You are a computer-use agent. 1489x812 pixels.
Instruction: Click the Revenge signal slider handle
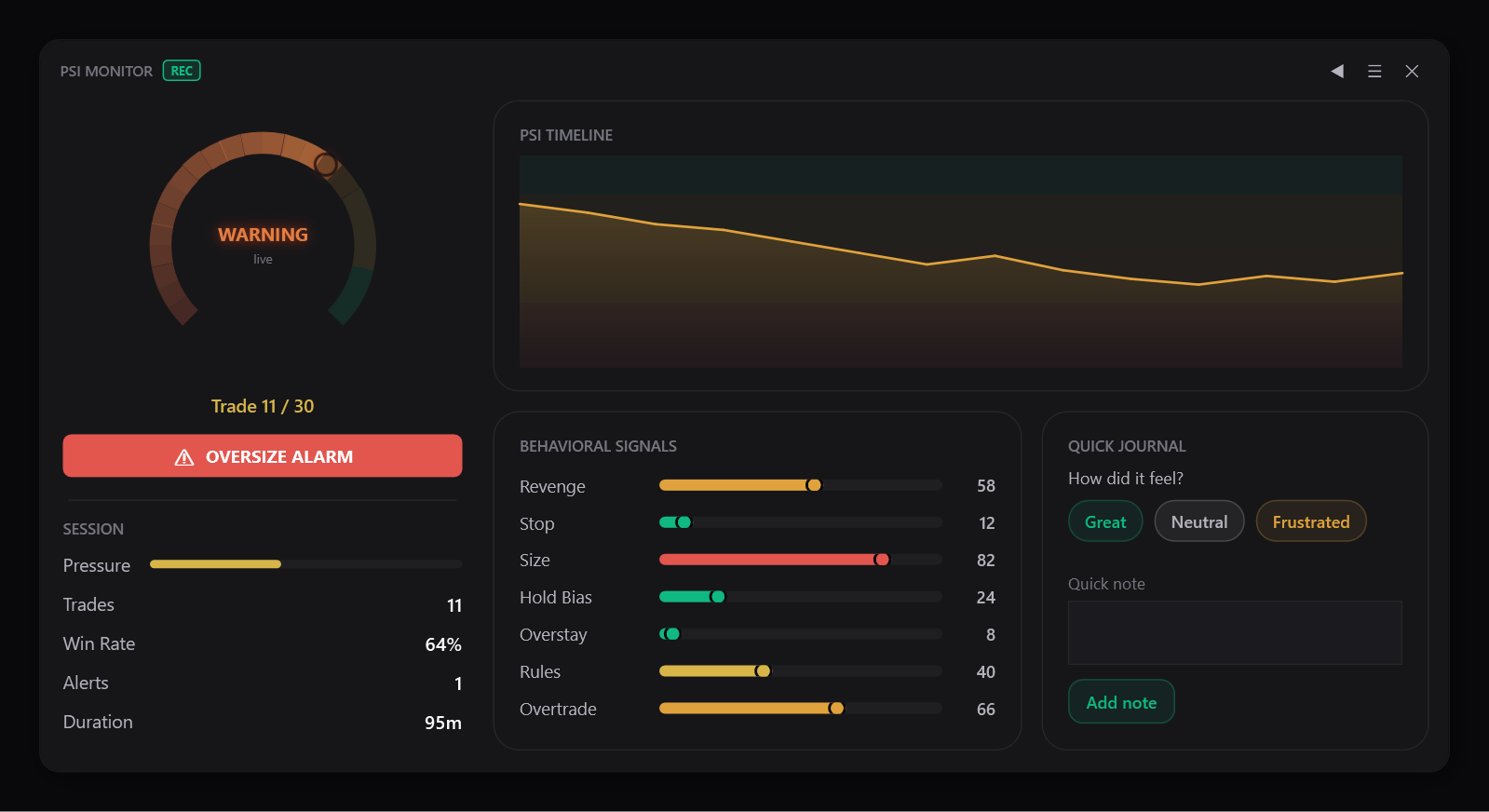pyautogui.click(x=814, y=485)
